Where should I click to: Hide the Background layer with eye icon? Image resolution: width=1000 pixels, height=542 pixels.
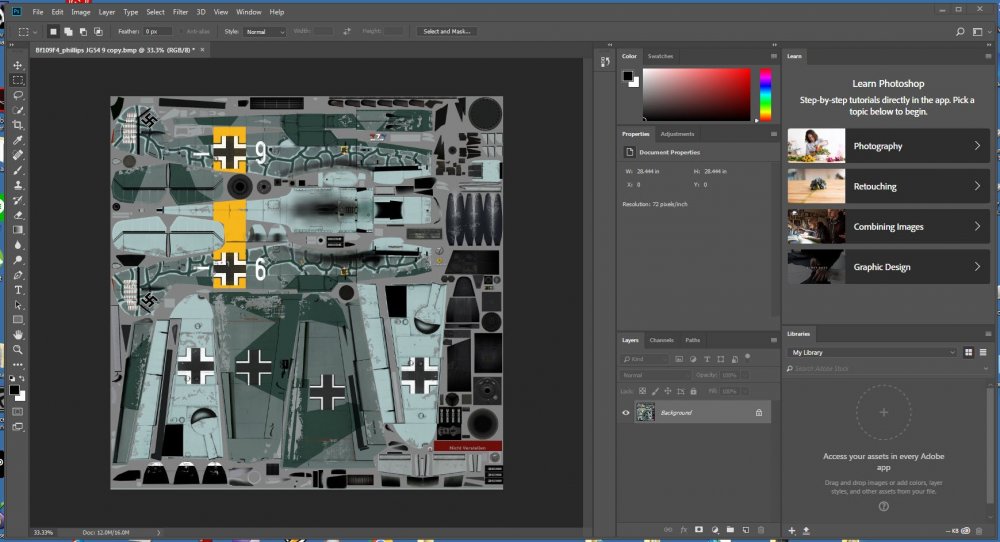[x=626, y=412]
